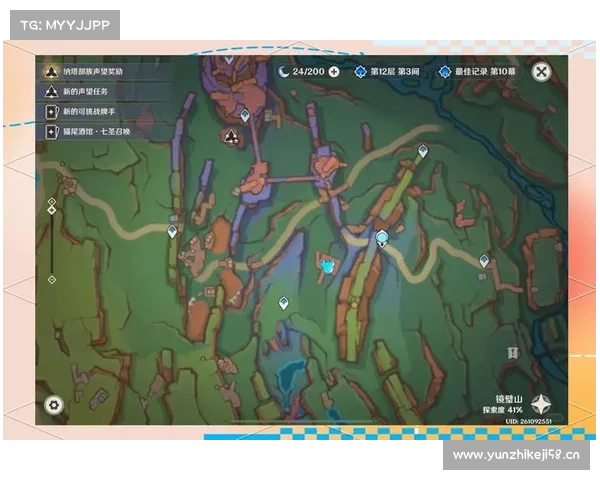Select the 新的可挑战牌手 card challenge entry
Image resolution: width=600 pixels, height=480 pixels.
105,111
